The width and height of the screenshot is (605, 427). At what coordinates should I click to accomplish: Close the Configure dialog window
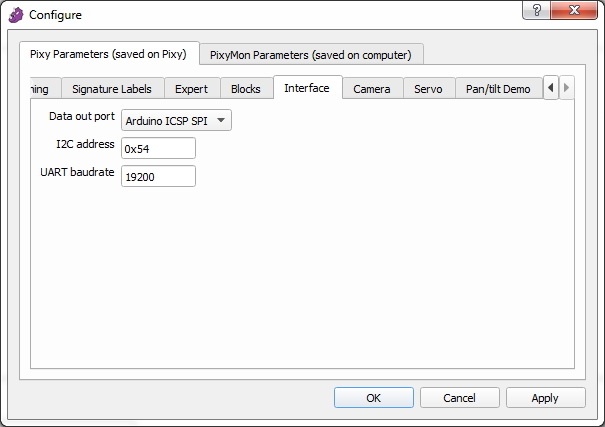(x=575, y=10)
